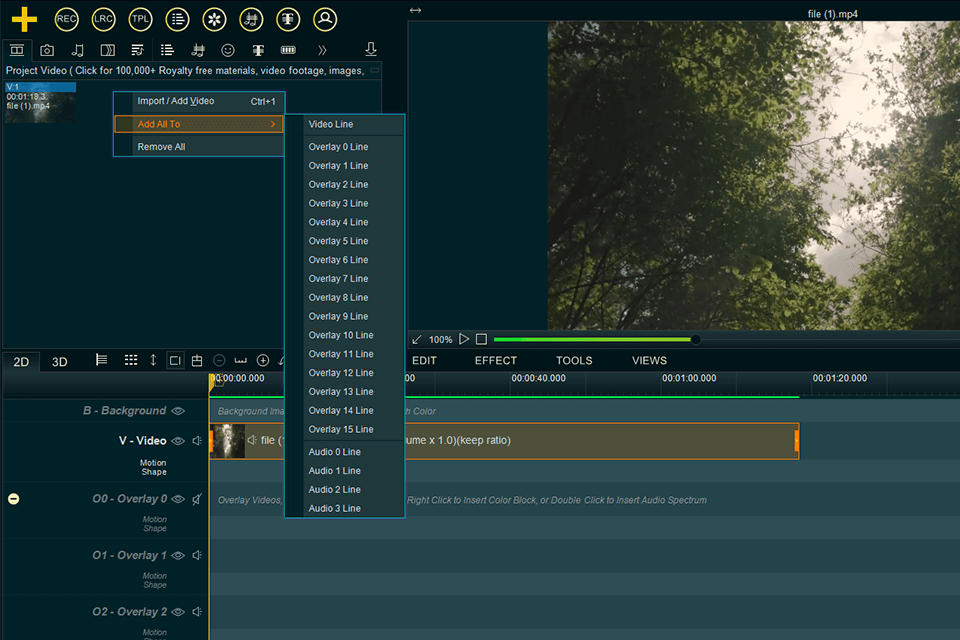This screenshot has height=640, width=960.
Task: Click the timeline line alignment icon
Action: (102, 360)
